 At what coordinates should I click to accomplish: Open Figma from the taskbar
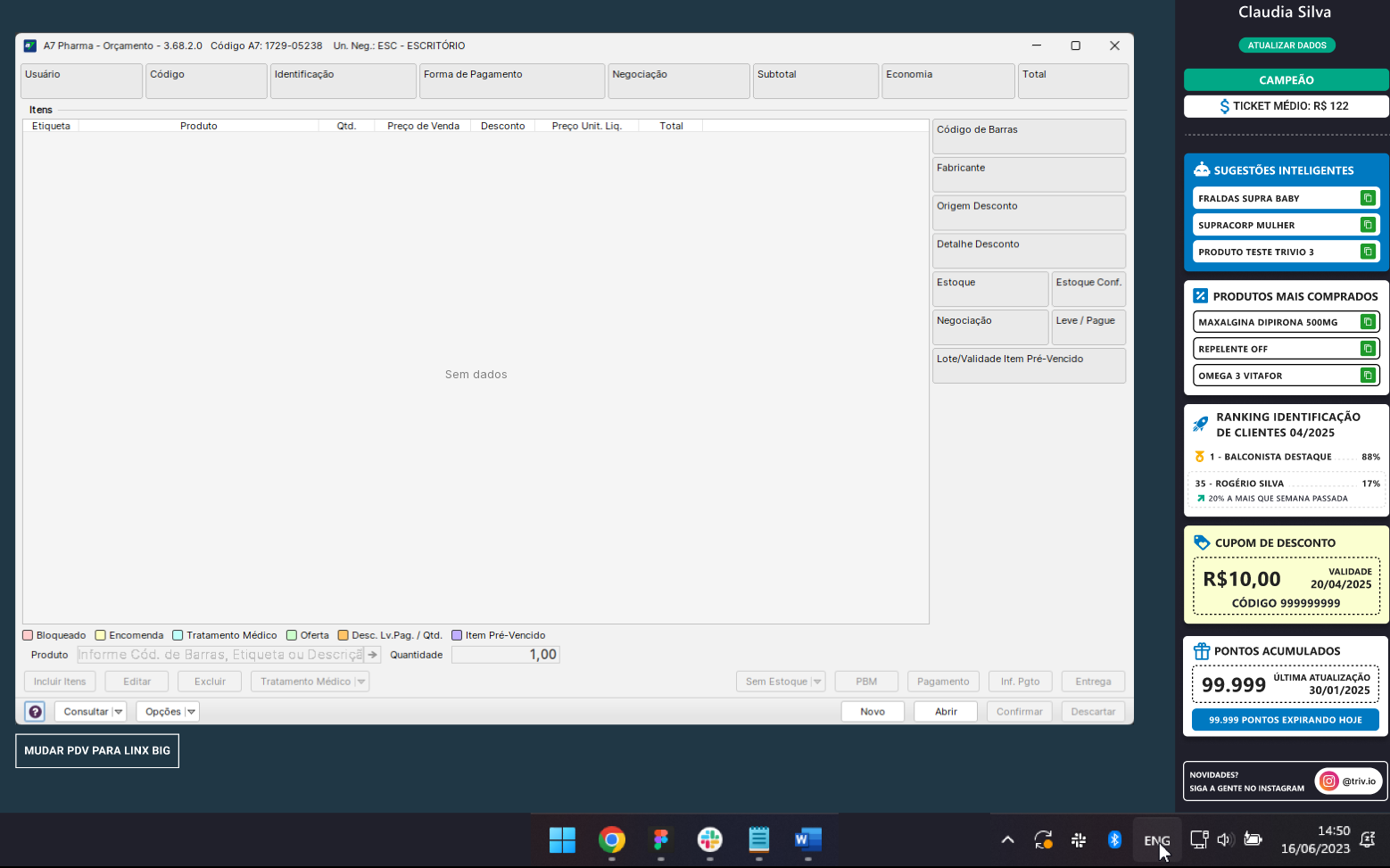pos(661,840)
